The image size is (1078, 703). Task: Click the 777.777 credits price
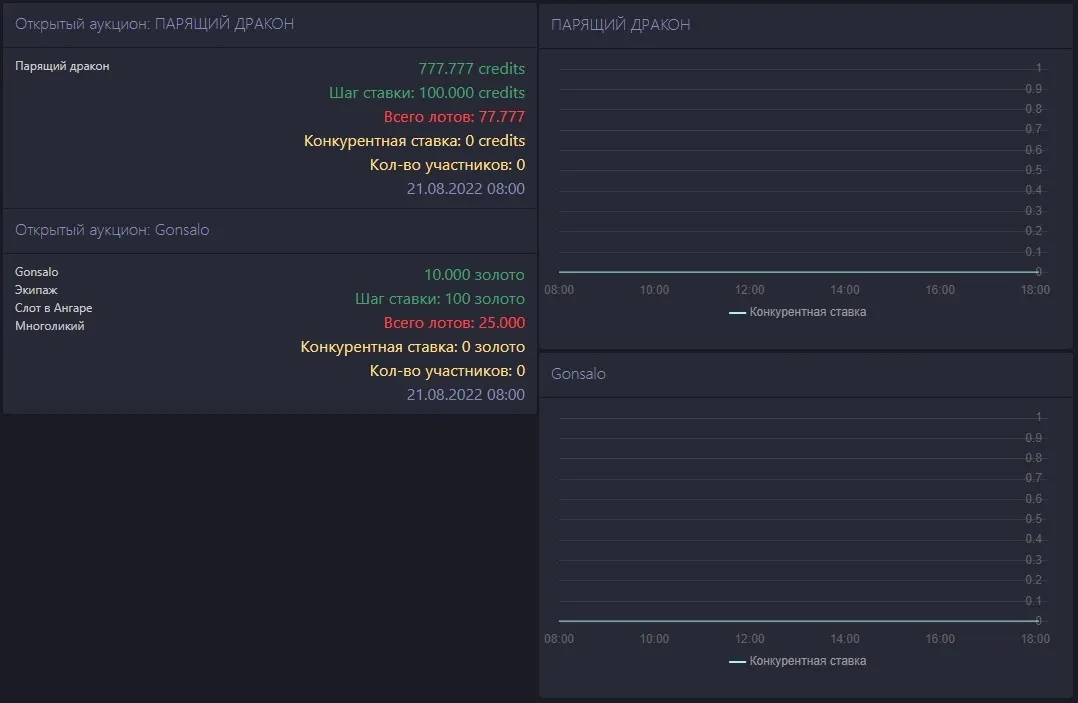471,69
